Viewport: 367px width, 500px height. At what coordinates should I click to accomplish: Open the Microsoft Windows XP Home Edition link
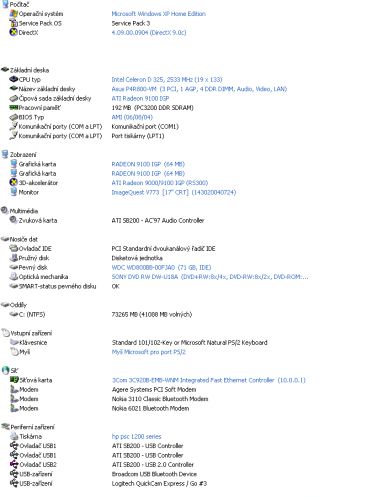tap(158, 14)
